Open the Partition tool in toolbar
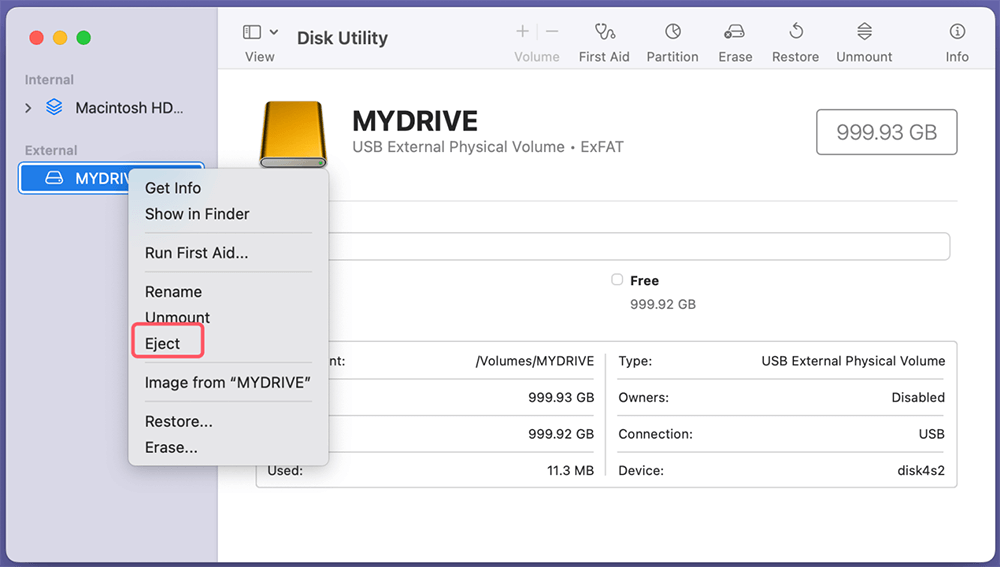The height and width of the screenshot is (567, 1000). (x=672, y=32)
